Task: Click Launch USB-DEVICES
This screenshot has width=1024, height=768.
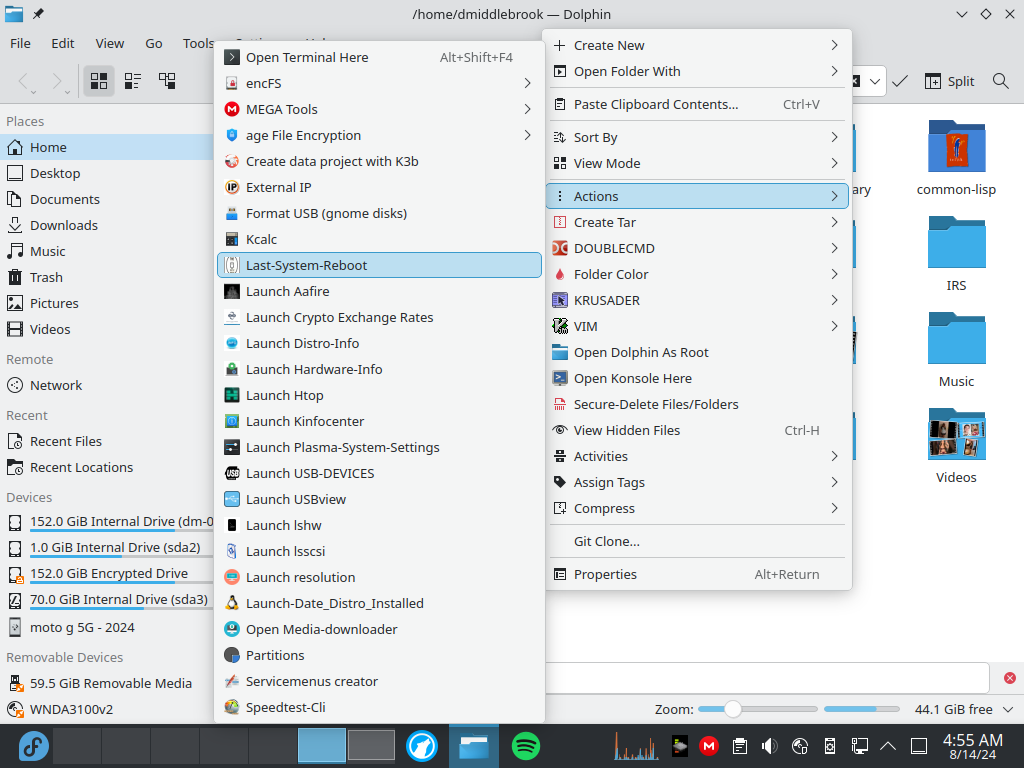Action: coord(379,473)
